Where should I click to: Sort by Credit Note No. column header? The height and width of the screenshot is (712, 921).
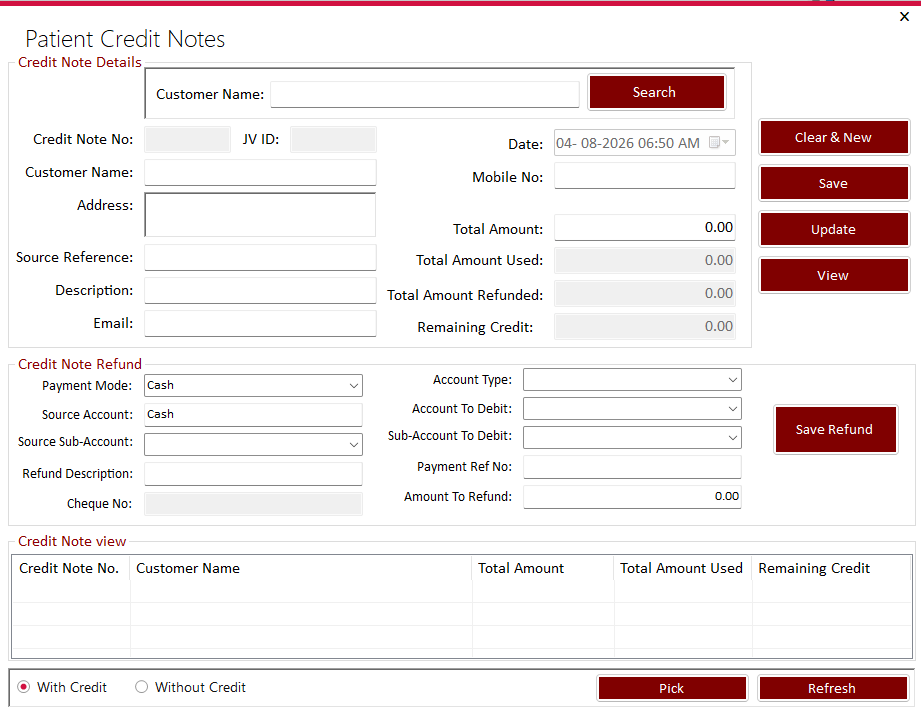click(x=70, y=568)
